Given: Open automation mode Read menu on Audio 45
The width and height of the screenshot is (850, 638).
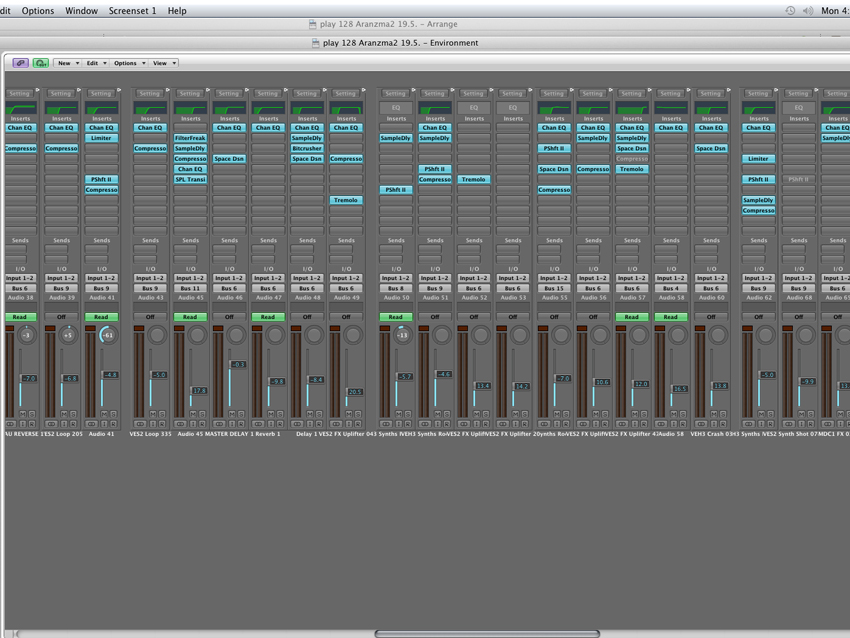Looking at the screenshot, I should click(190, 317).
